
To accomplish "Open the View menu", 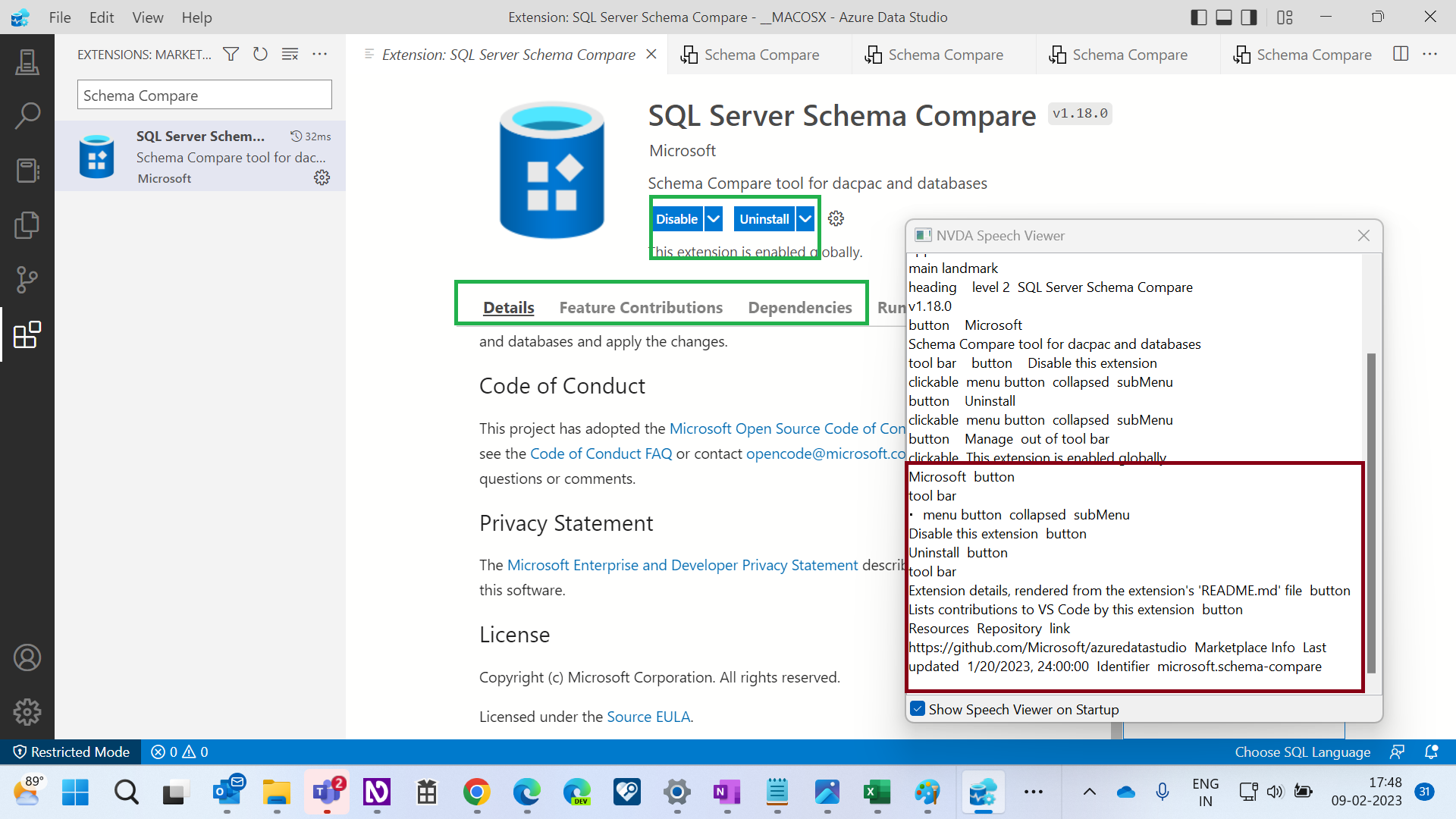I will pos(147,17).
